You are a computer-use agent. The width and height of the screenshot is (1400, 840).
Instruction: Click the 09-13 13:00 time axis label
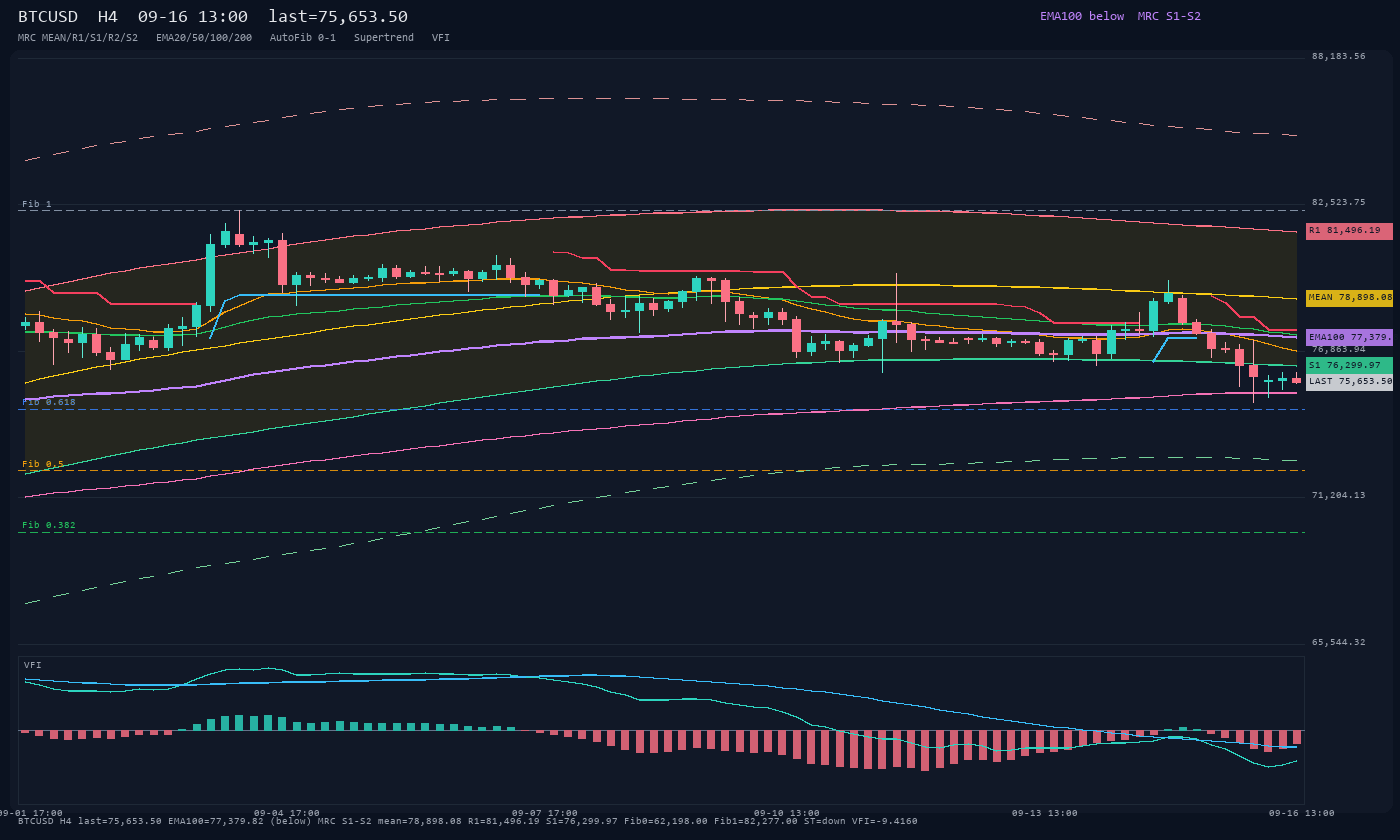[1045, 813]
